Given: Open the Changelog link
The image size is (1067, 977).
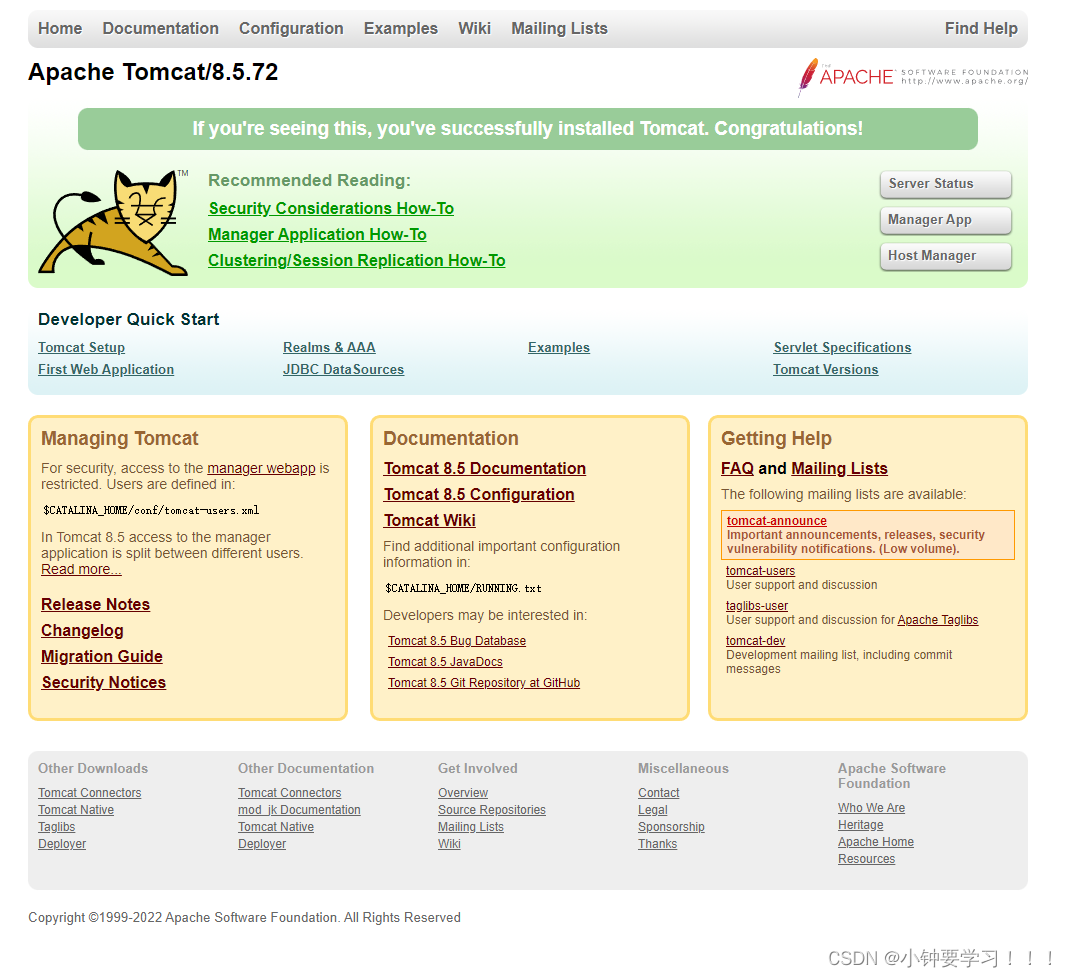Looking at the screenshot, I should pyautogui.click(x=82, y=631).
